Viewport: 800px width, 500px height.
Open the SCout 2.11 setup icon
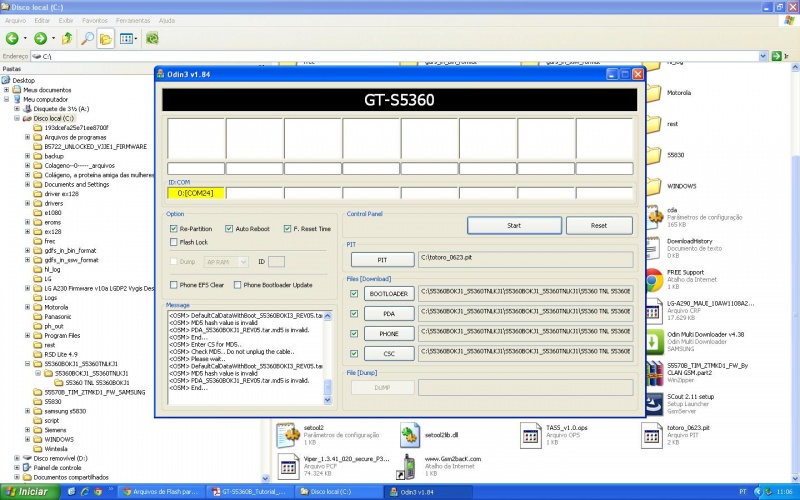tap(654, 404)
